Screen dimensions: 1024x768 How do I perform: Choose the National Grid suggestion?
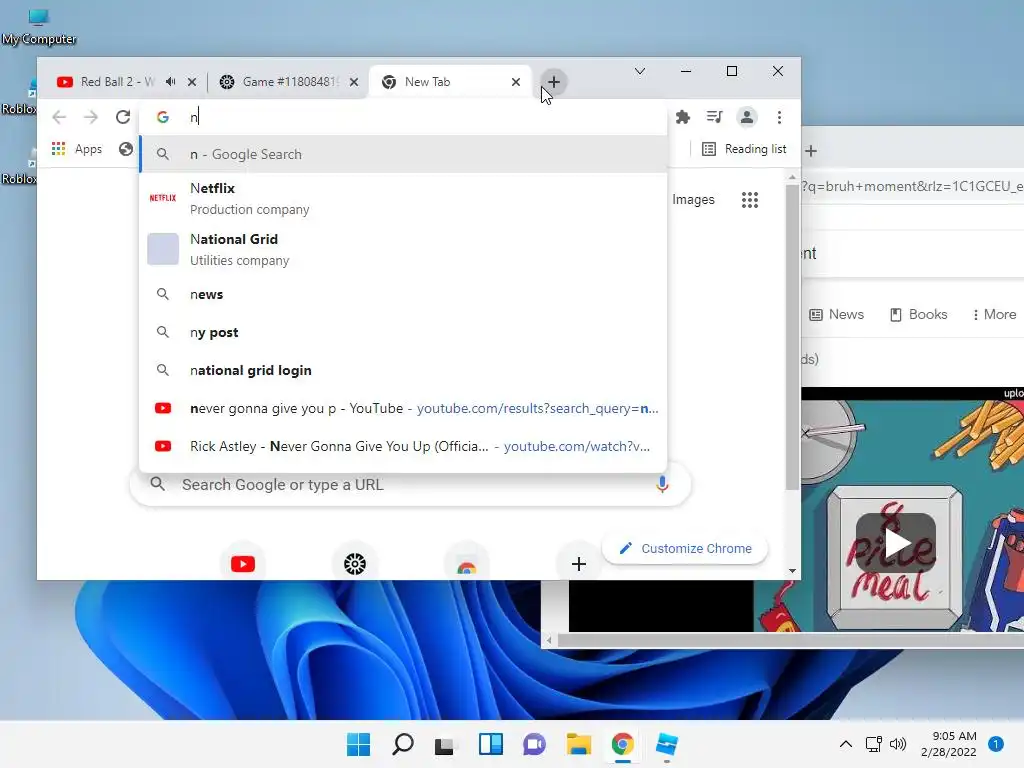404,249
